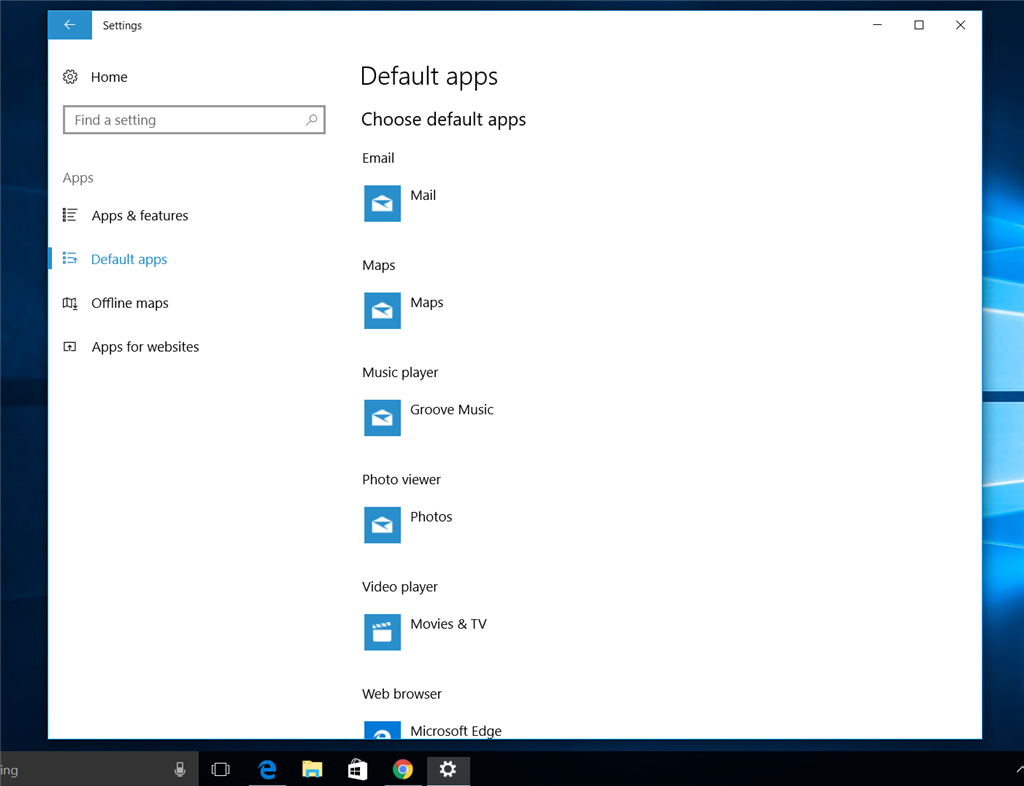
Task: Launch Google Chrome from taskbar
Action: tap(402, 770)
